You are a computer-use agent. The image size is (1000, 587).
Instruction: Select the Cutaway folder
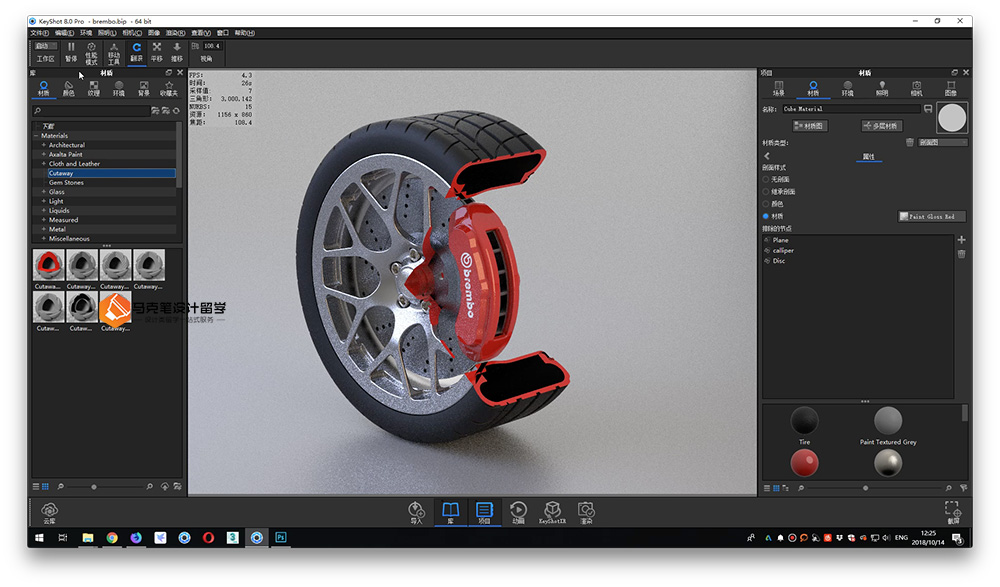(x=111, y=173)
